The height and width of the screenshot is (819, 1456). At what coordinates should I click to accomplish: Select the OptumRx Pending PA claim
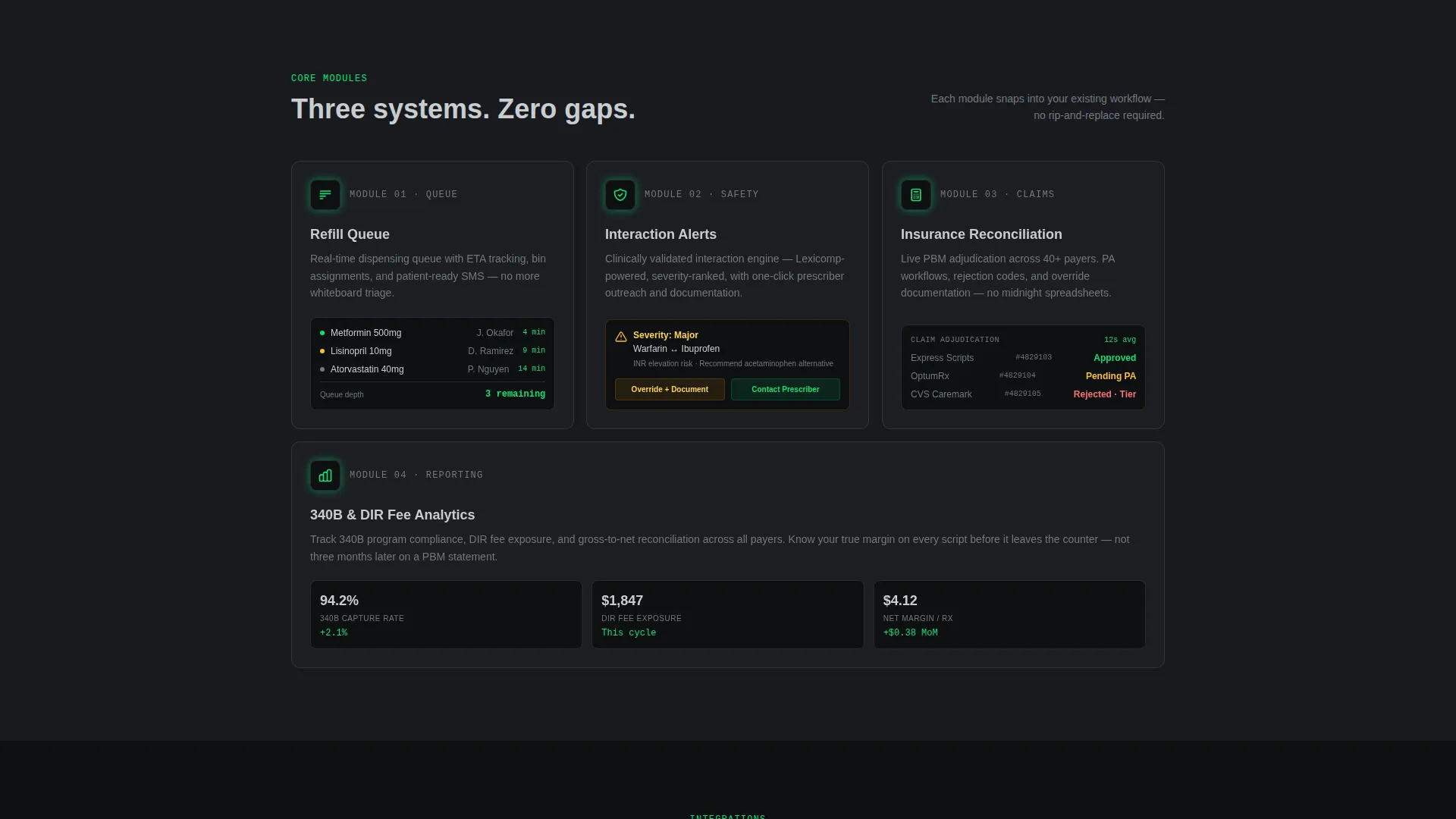pyautogui.click(x=1023, y=376)
